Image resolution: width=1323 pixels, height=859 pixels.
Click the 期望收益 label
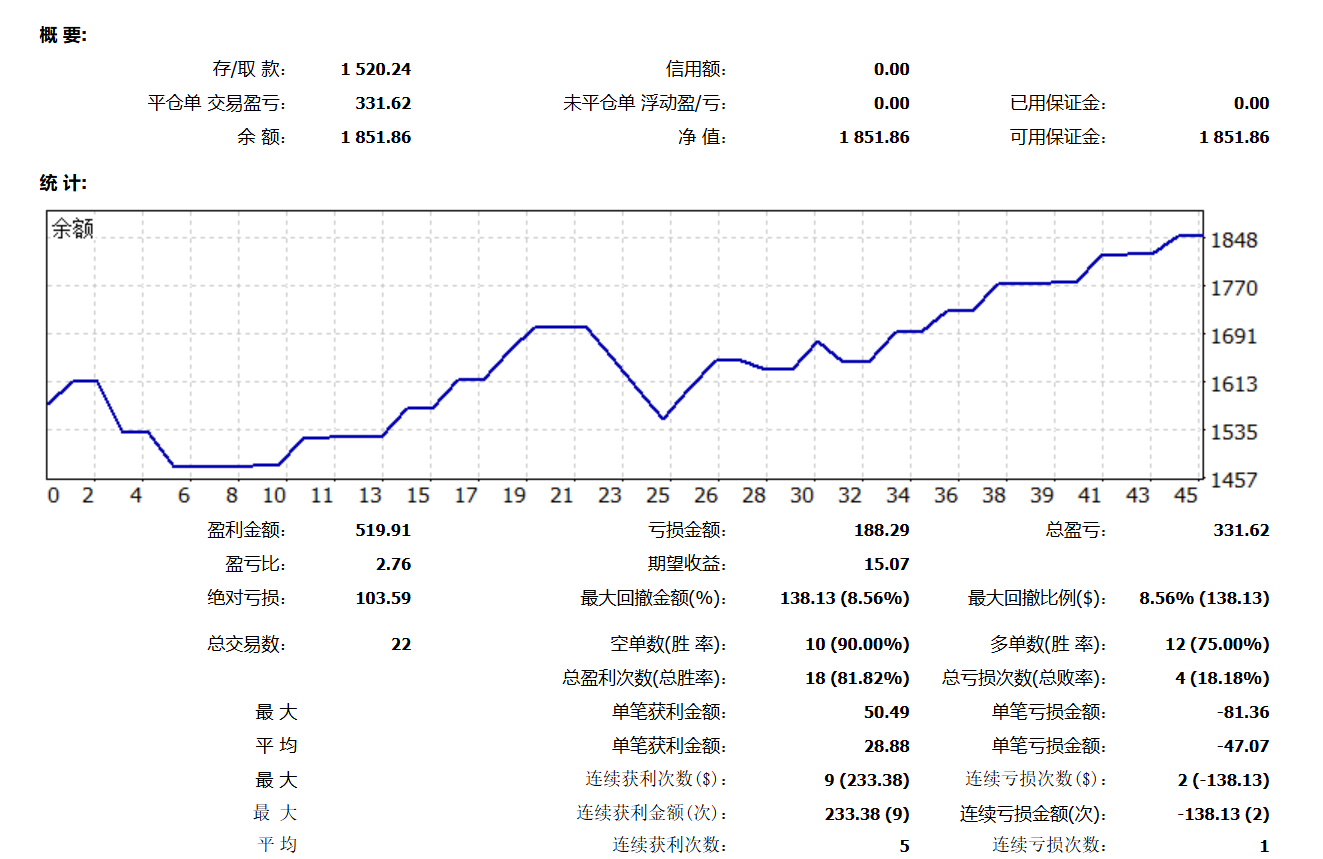[x=687, y=564]
